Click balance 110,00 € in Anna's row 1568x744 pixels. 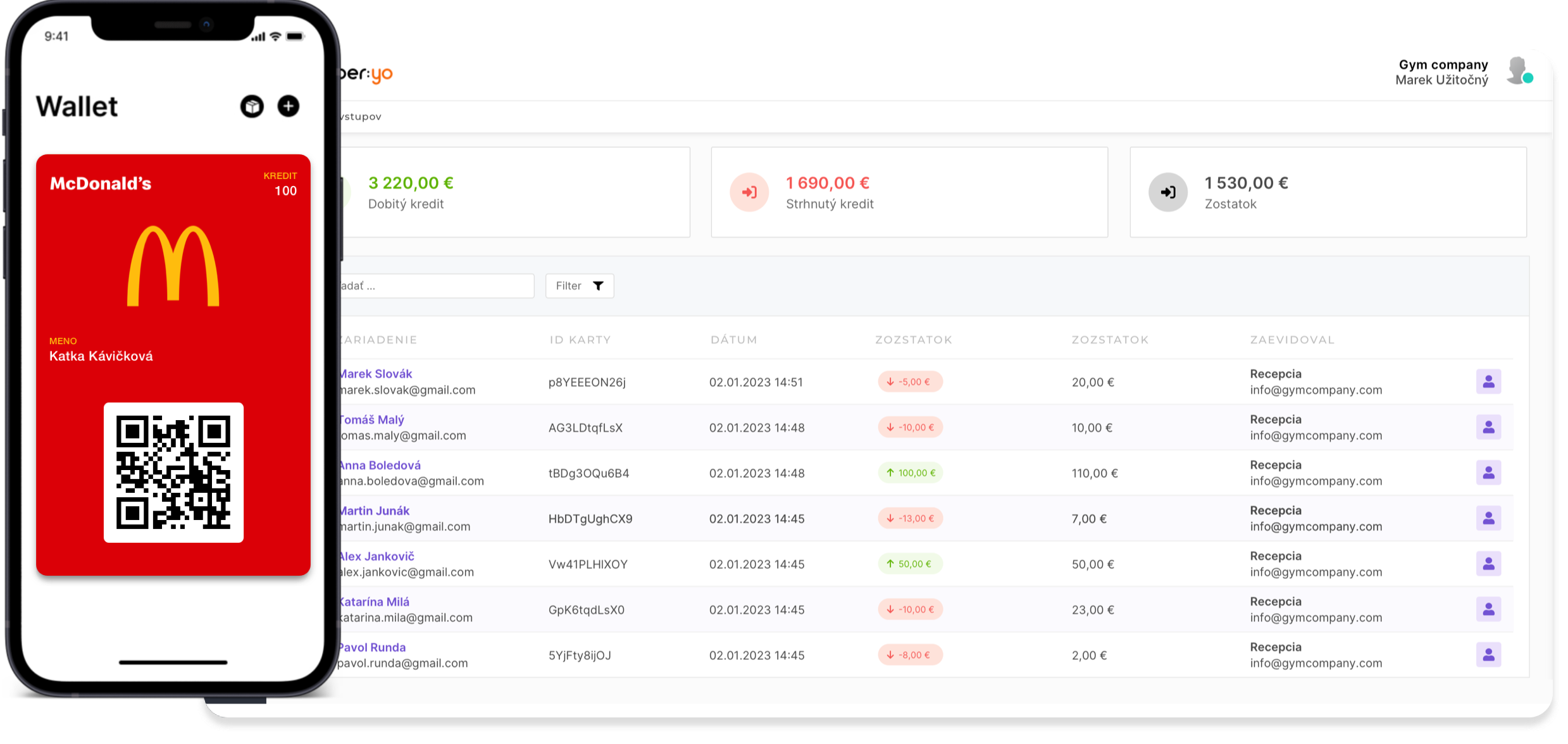point(1095,473)
